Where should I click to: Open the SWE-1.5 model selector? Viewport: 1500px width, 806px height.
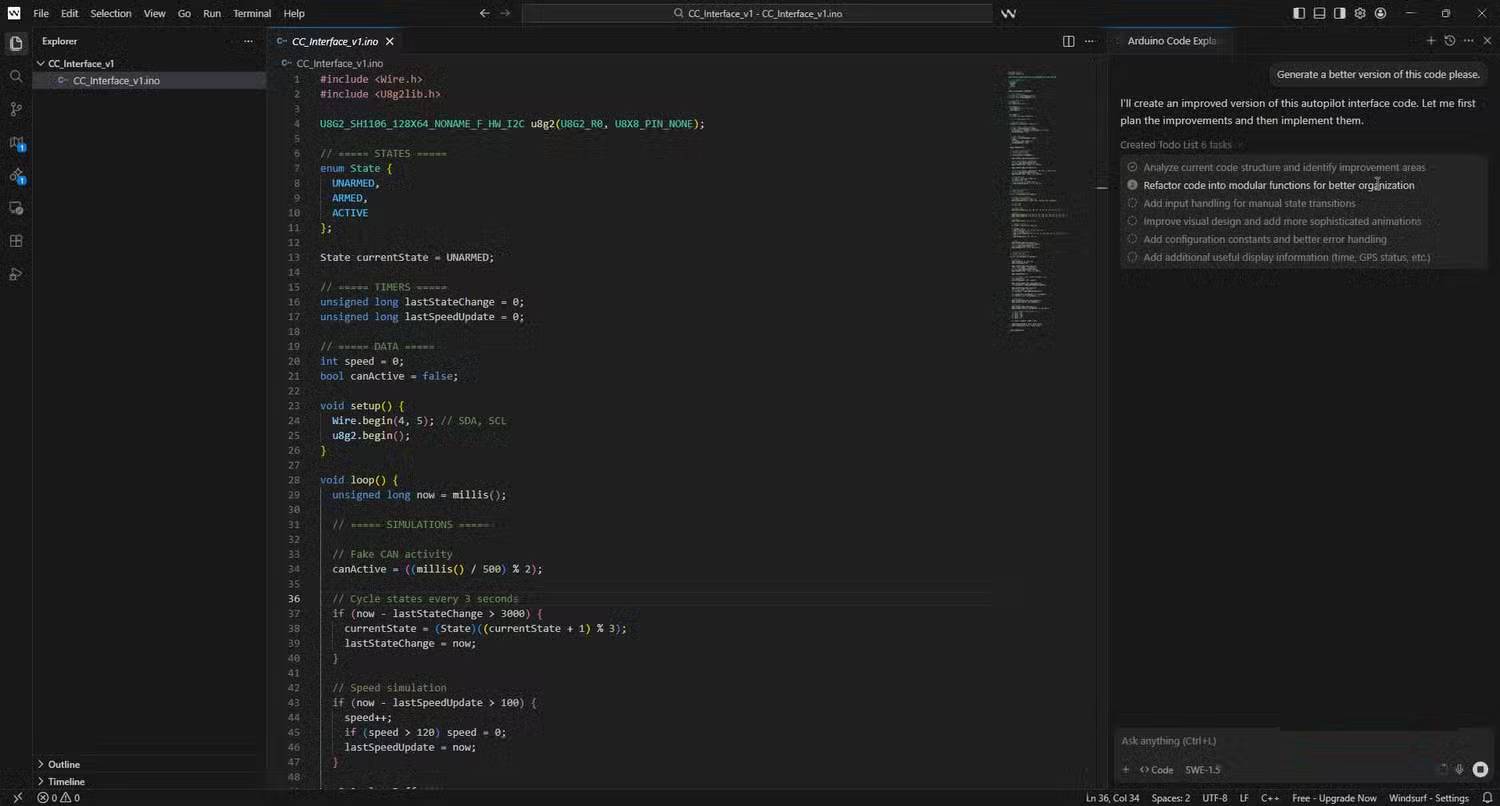tap(1203, 770)
